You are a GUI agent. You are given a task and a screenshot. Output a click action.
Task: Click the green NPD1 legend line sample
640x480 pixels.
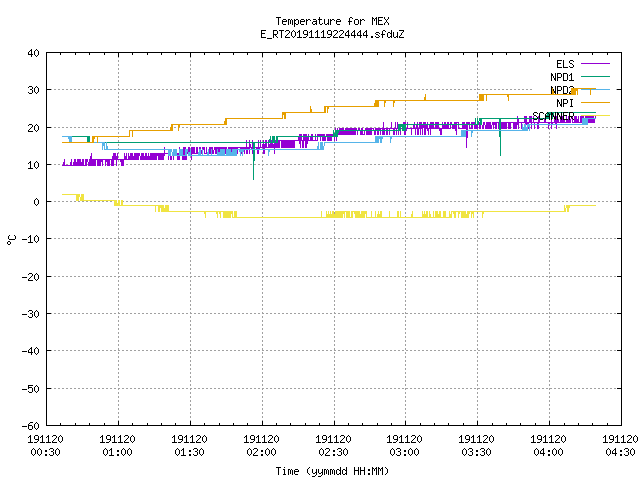595,76
